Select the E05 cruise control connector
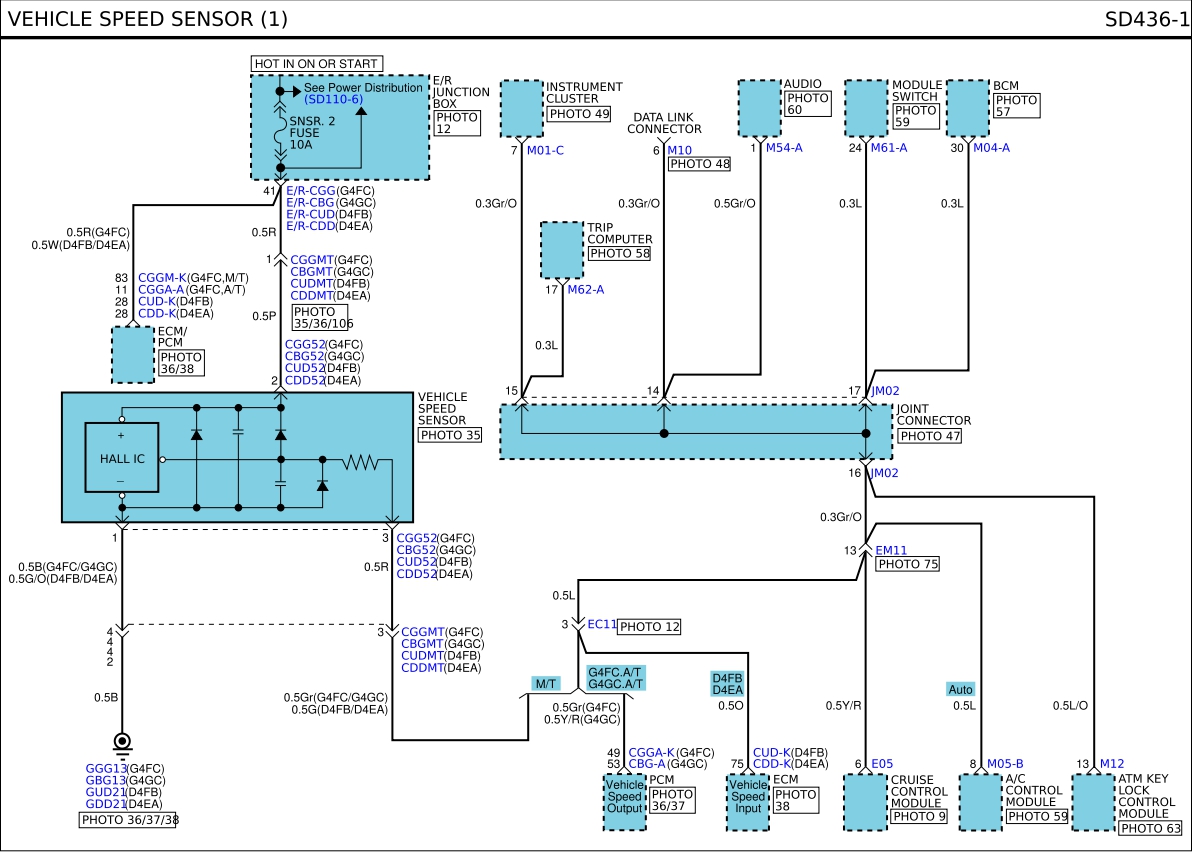Viewport: 1192px width, 852px height. point(882,764)
